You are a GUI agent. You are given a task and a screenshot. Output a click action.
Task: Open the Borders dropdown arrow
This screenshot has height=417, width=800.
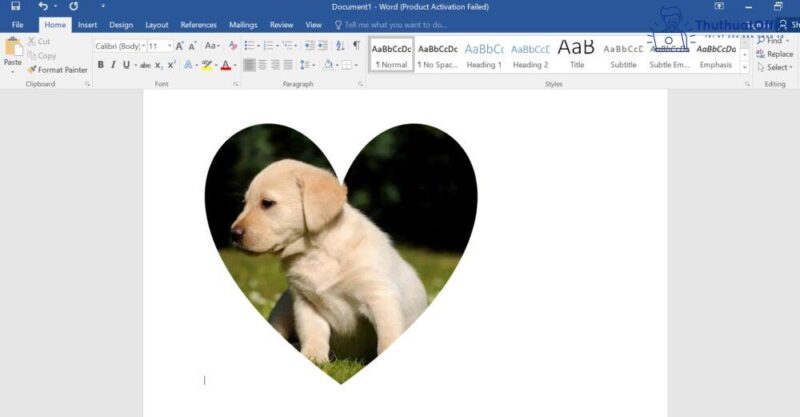tap(356, 65)
